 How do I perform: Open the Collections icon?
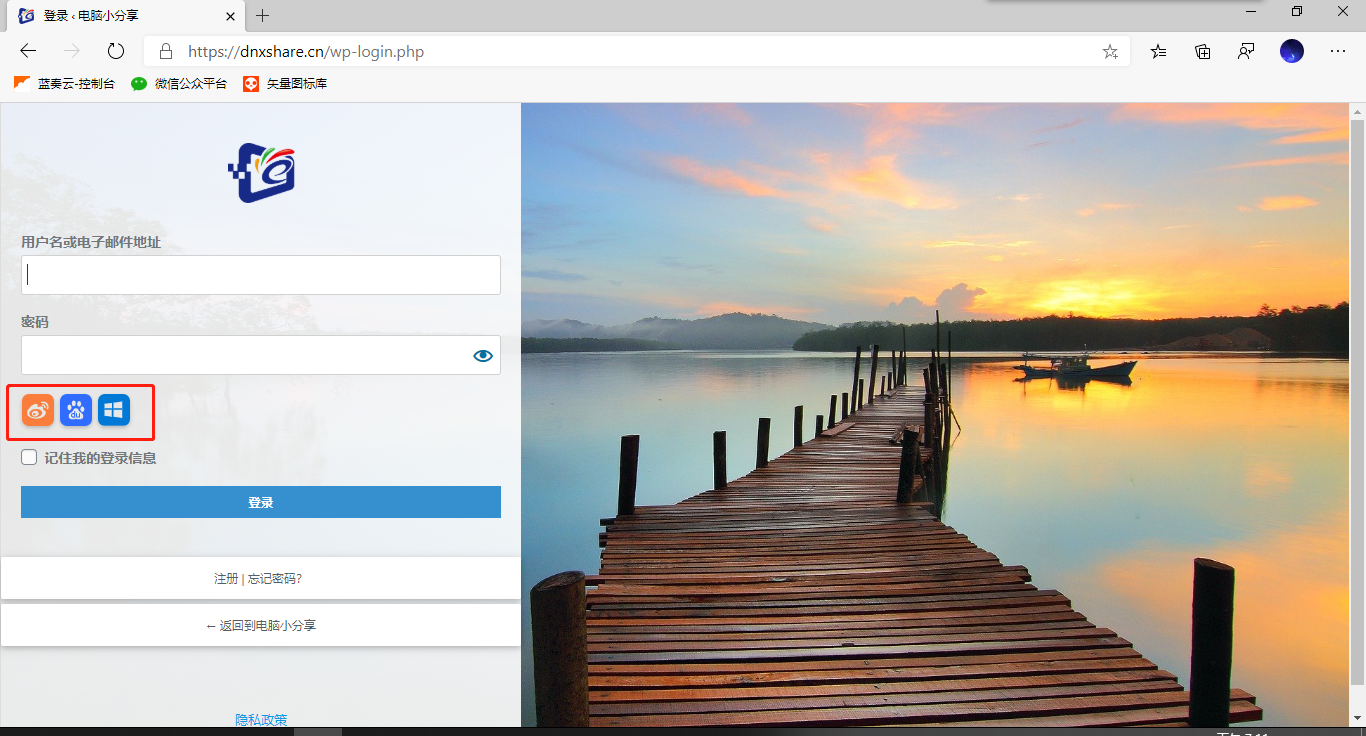[x=1203, y=51]
